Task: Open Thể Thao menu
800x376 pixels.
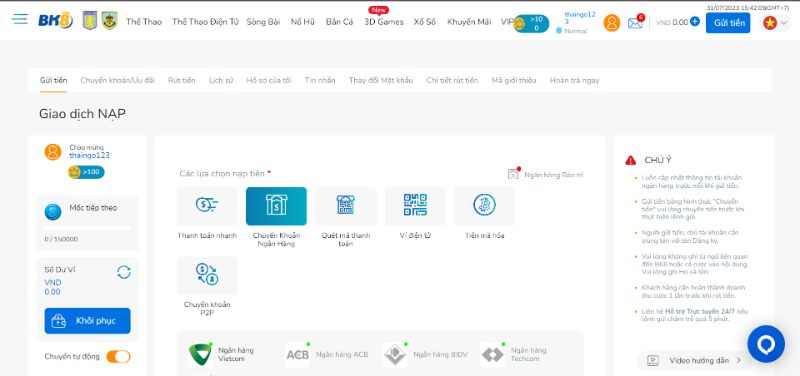Action: point(144,22)
